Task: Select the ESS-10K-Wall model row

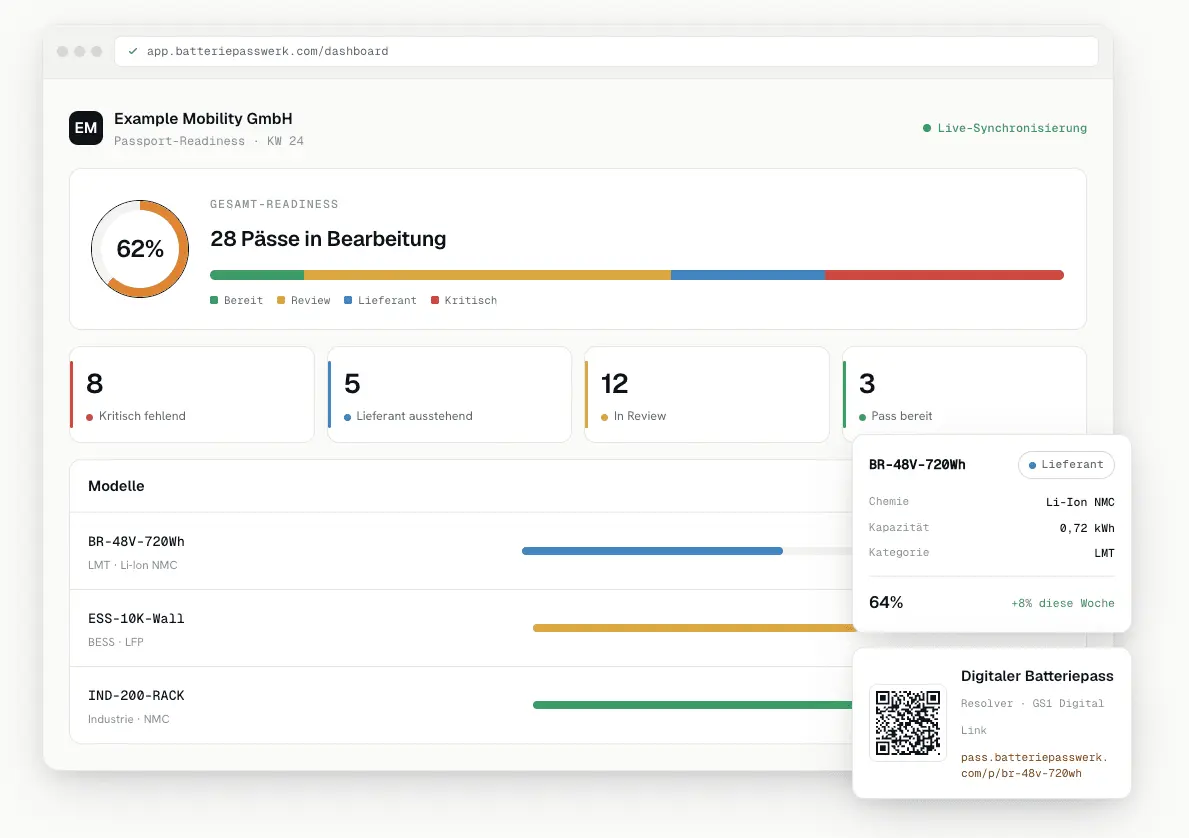Action: [461, 628]
